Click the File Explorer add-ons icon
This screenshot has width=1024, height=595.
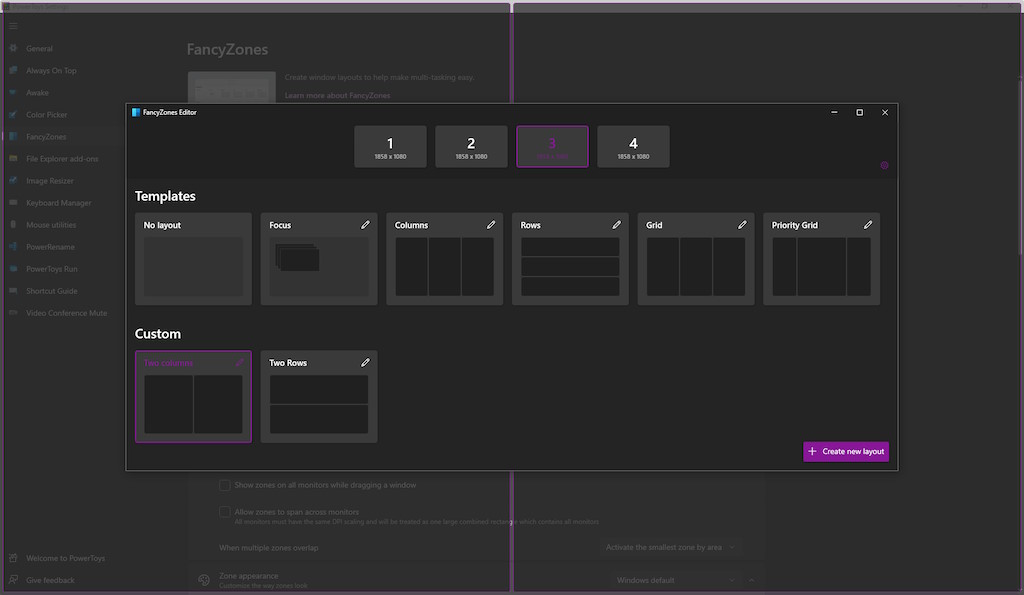tap(13, 159)
